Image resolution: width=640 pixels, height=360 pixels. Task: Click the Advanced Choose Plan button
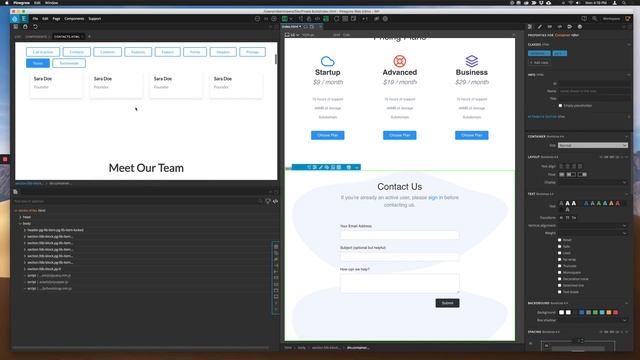tap(400, 135)
